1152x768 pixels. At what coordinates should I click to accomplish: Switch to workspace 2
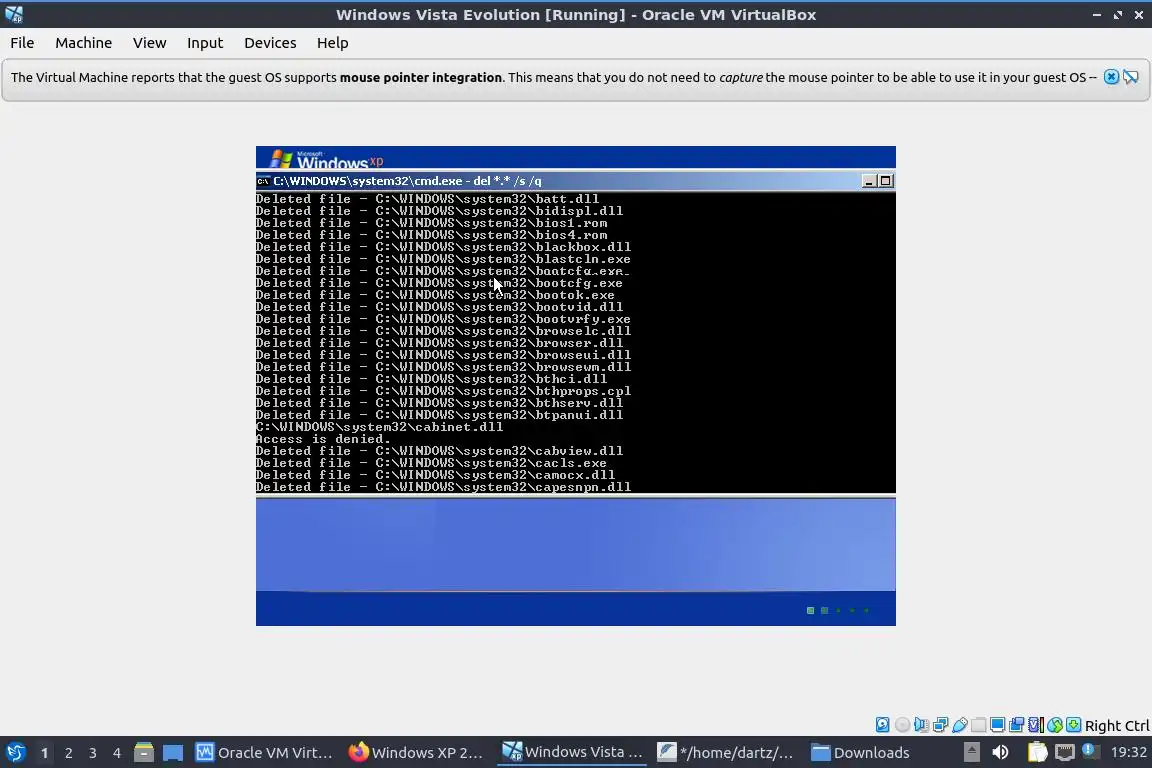[x=68, y=753]
